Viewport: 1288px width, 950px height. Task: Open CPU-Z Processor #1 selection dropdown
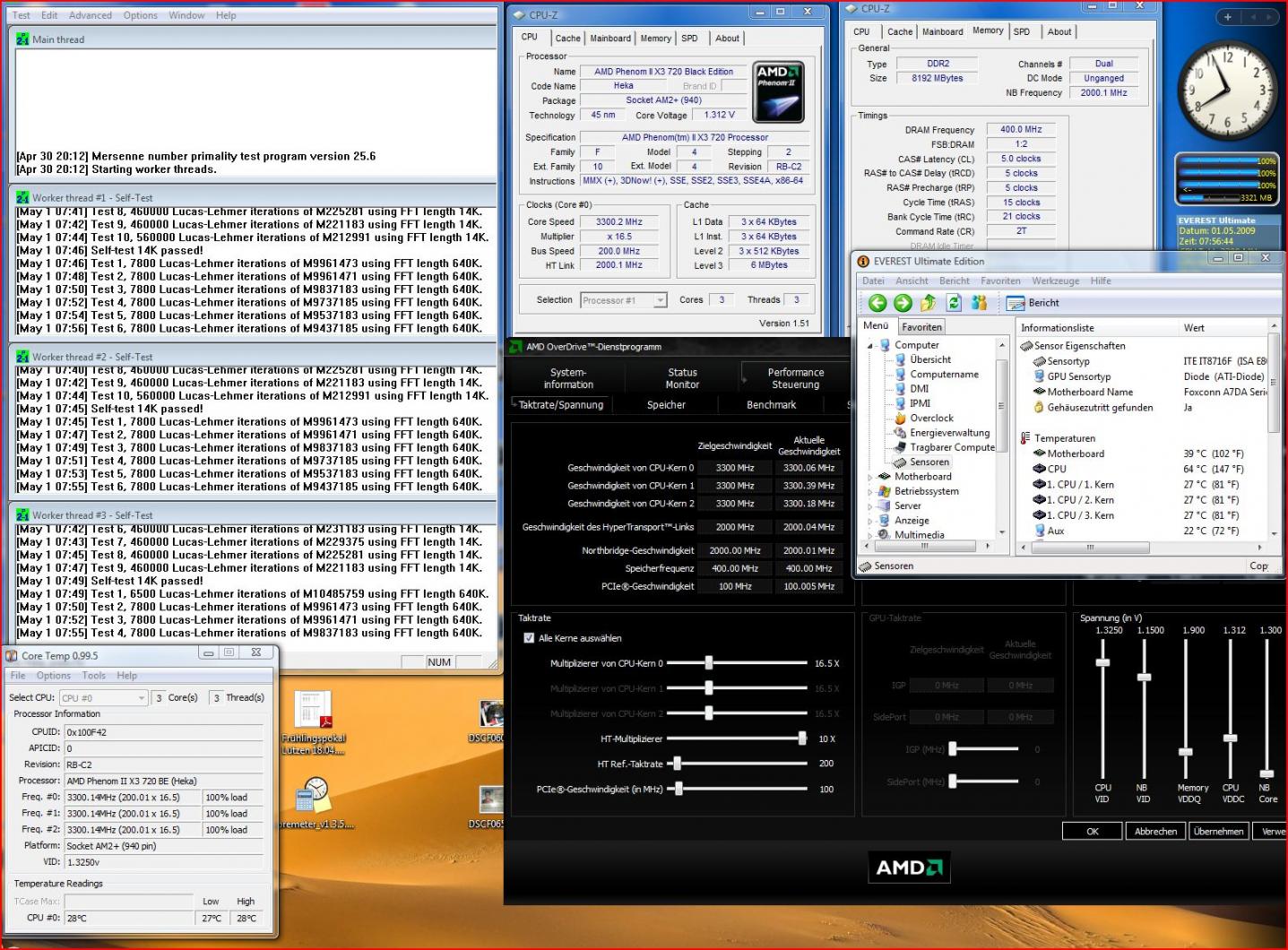coord(660,300)
